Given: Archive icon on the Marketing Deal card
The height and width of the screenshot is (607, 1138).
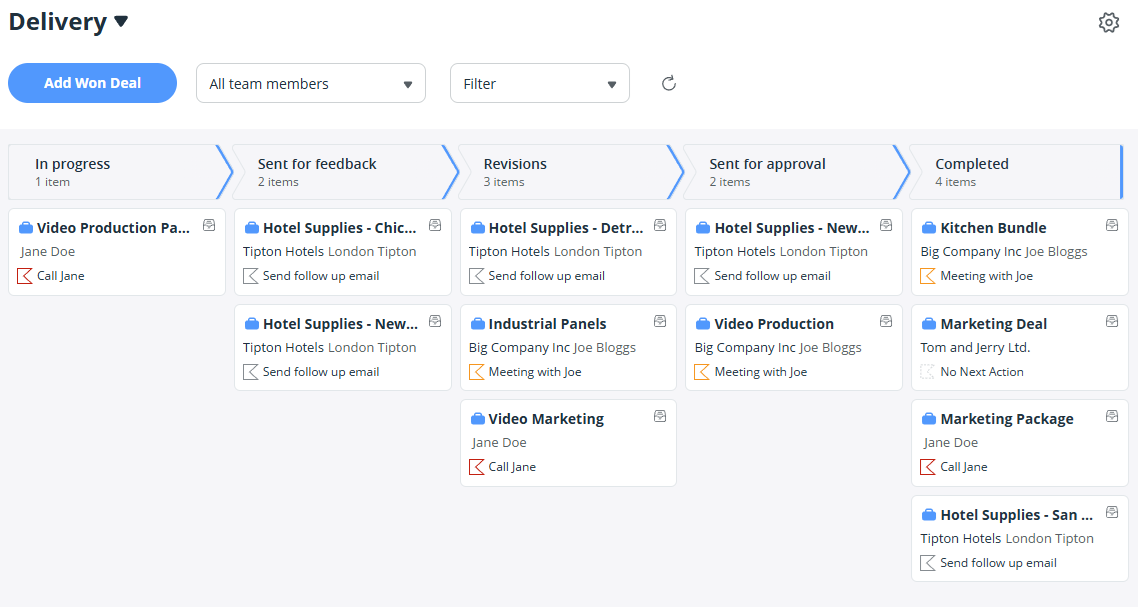Looking at the screenshot, I should point(1112,321).
